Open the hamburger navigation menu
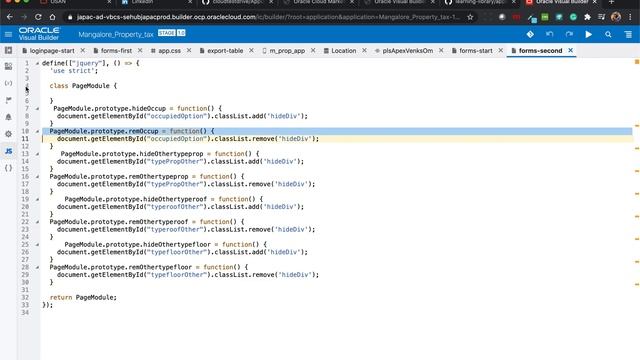The image size is (640, 360). pyautogui.click(x=8, y=34)
